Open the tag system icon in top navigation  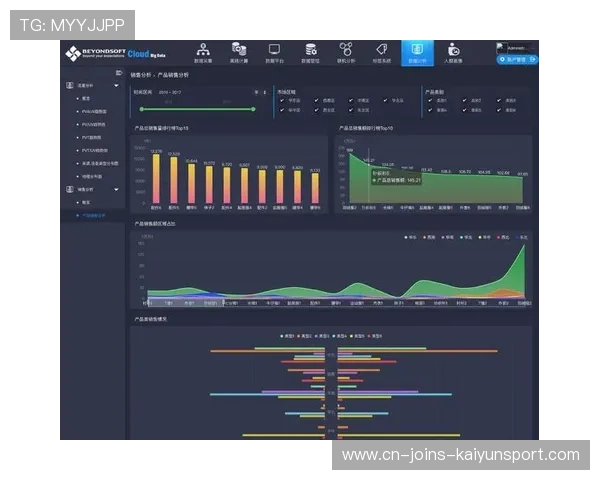[381, 52]
